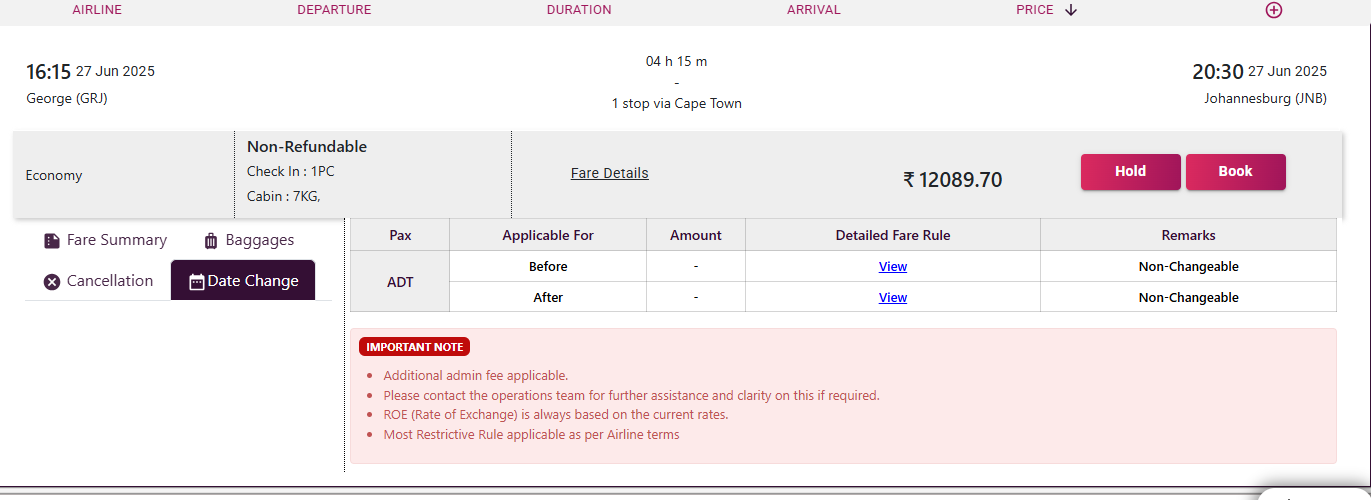View detailed fare rule for Before row
The height and width of the screenshot is (500, 1371).
(x=893, y=267)
